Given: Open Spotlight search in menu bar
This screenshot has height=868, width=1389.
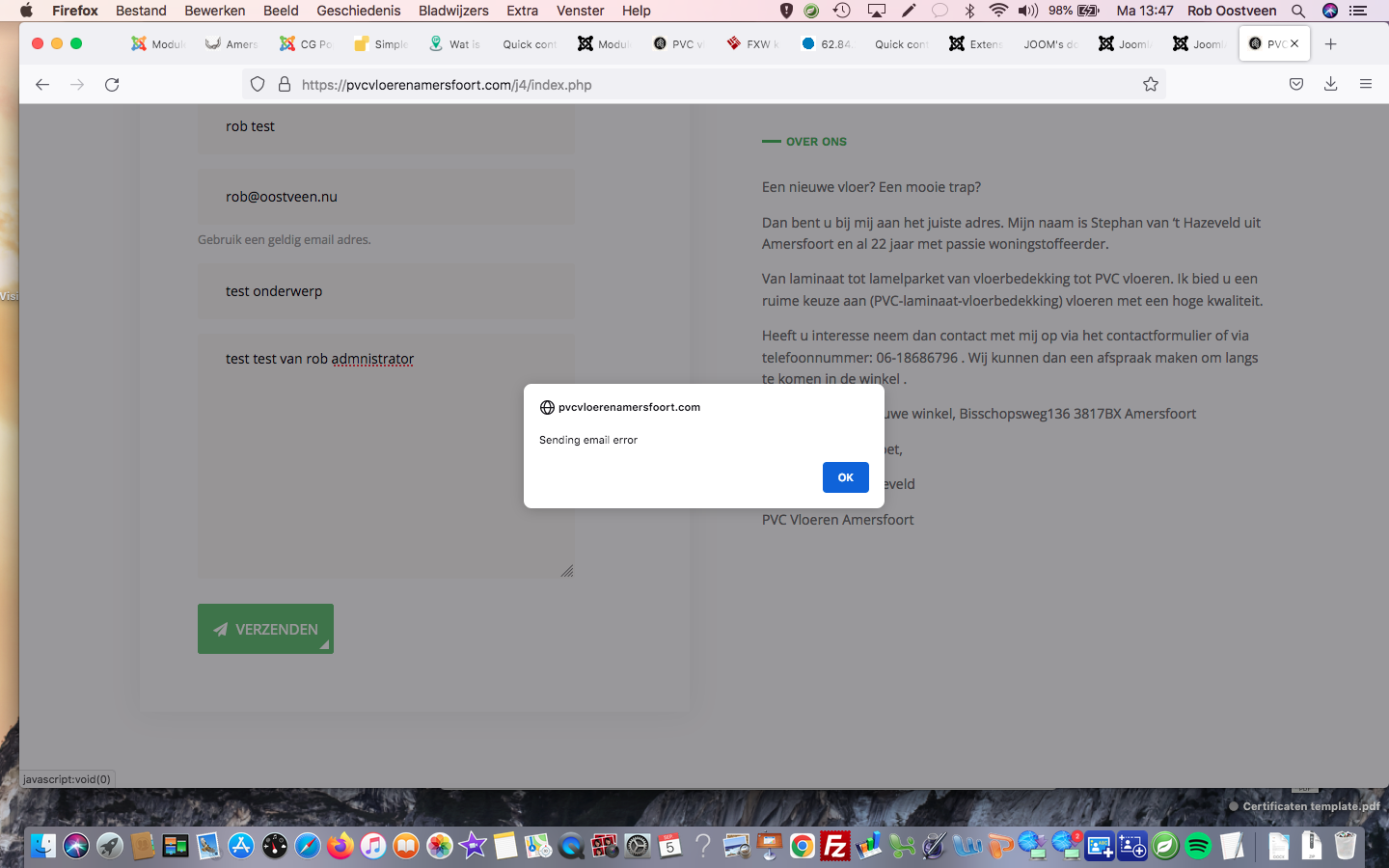Looking at the screenshot, I should tap(1298, 11).
